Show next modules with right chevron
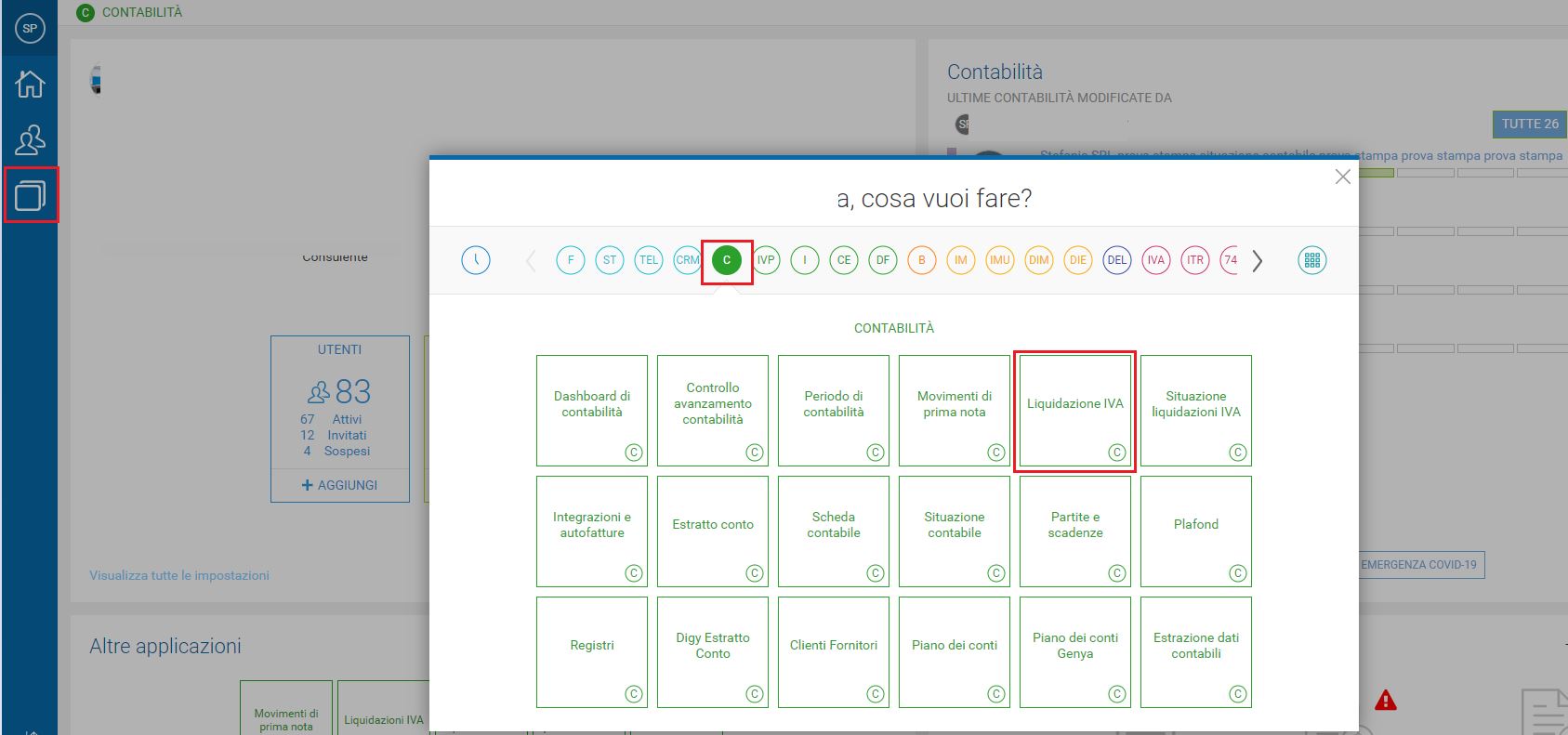 pyautogui.click(x=1258, y=261)
